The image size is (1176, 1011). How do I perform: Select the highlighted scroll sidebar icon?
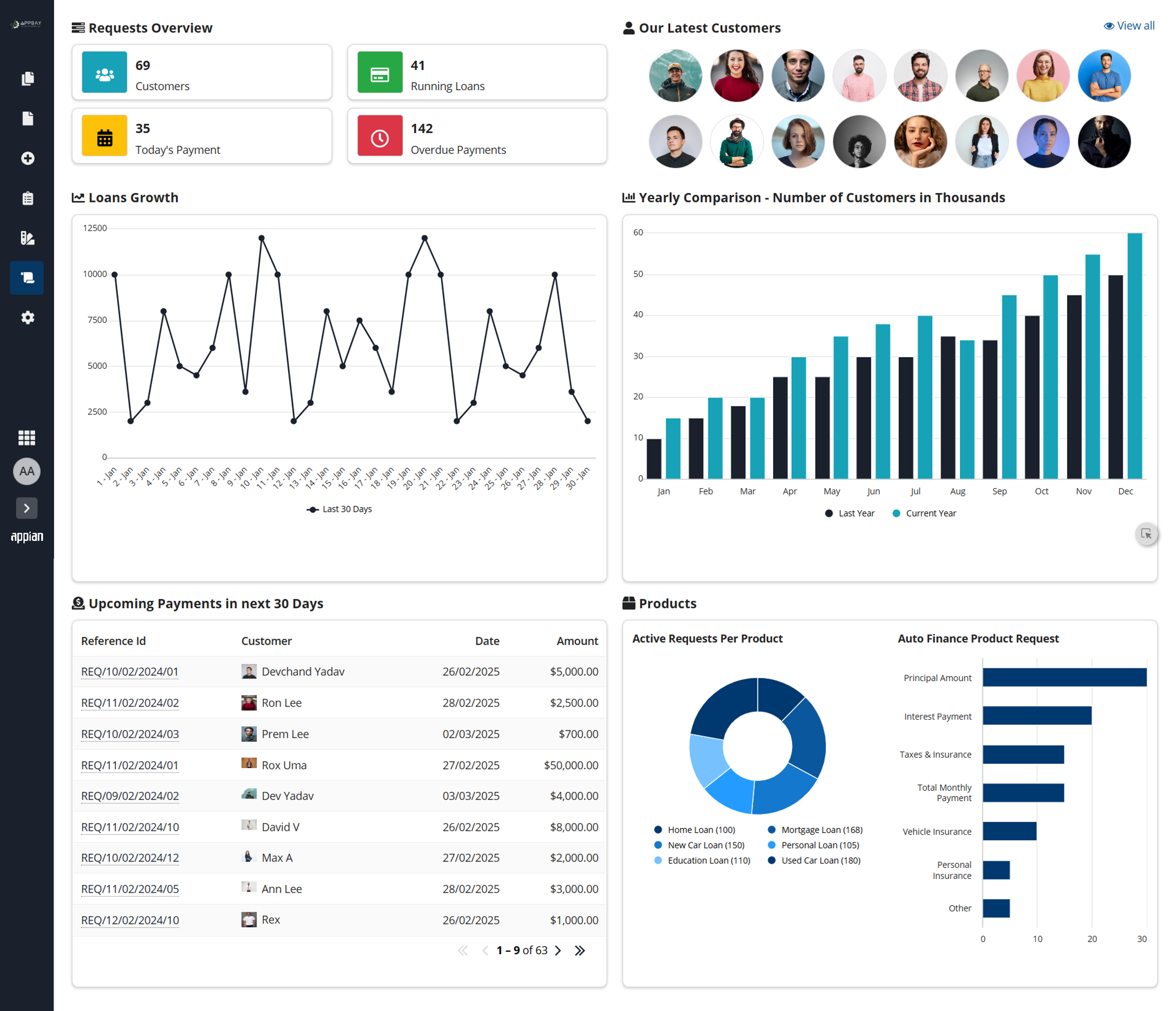27,277
